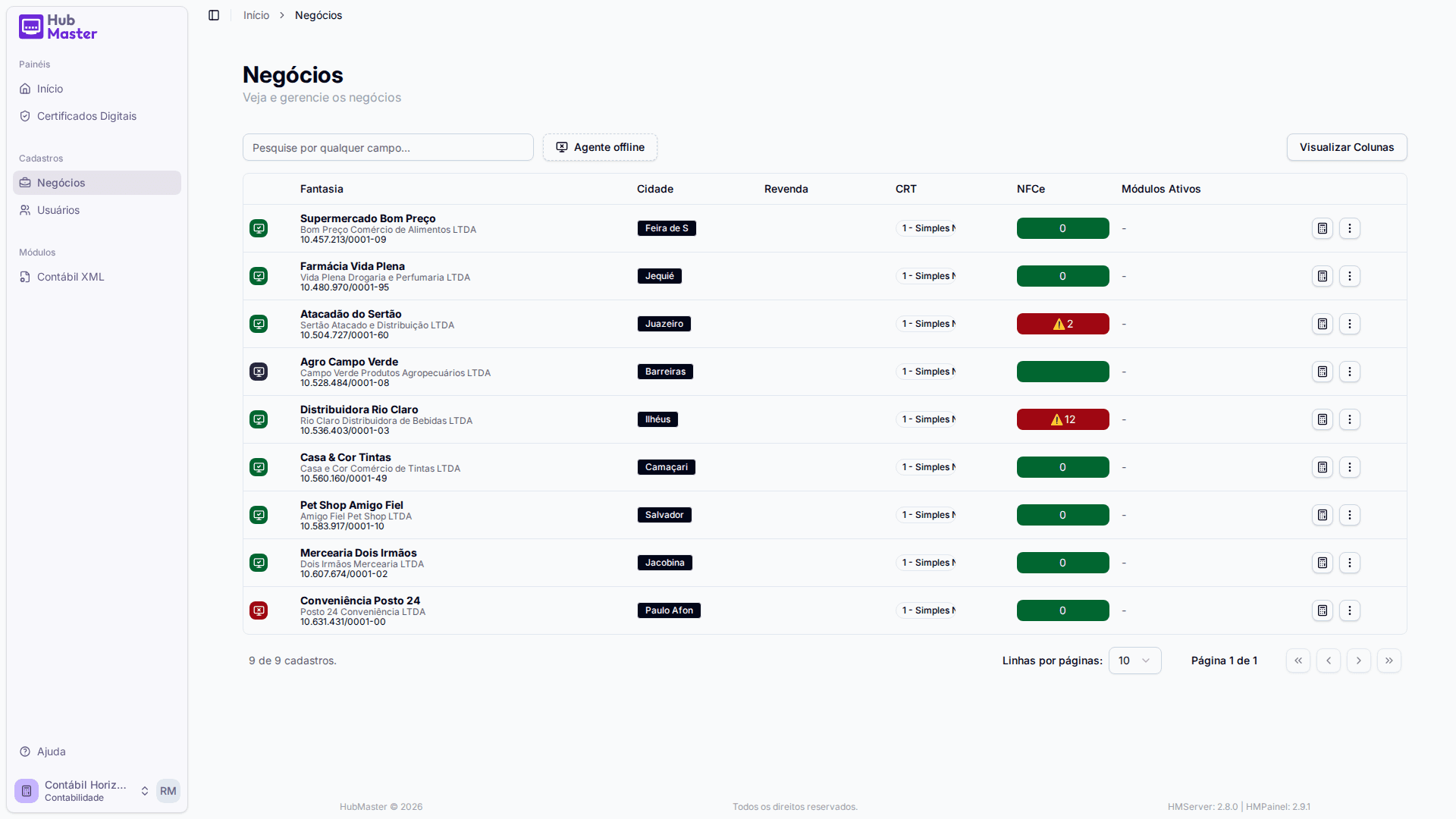Open the Contábil XML module
Image resolution: width=1456 pixels, height=819 pixels.
click(97, 277)
